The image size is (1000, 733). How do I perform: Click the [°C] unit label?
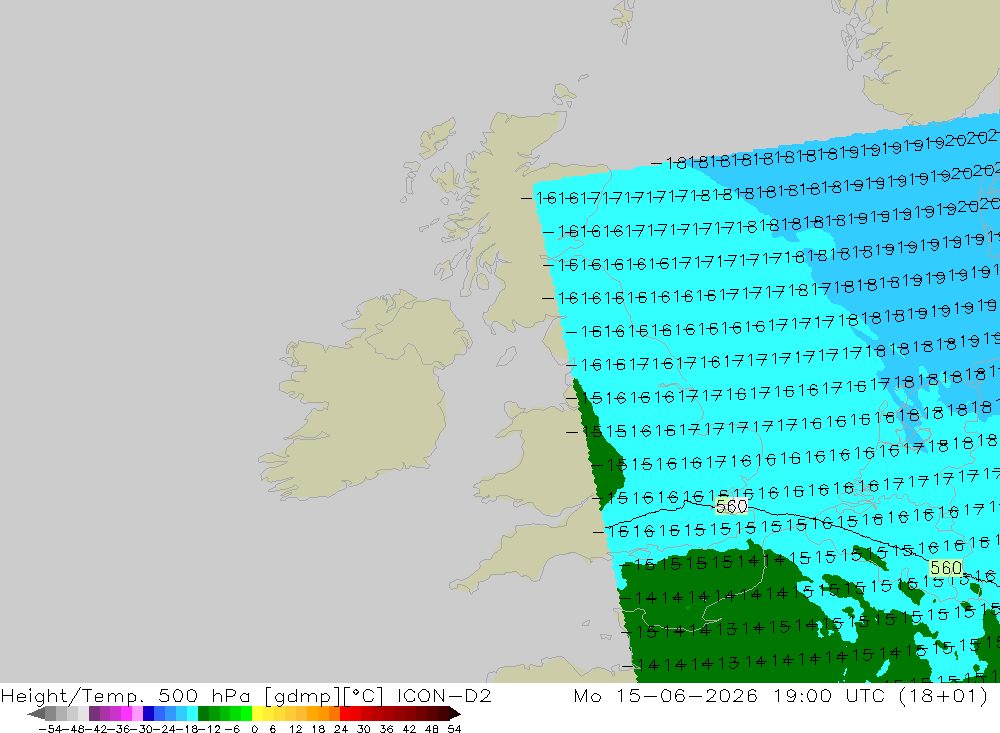point(363,696)
